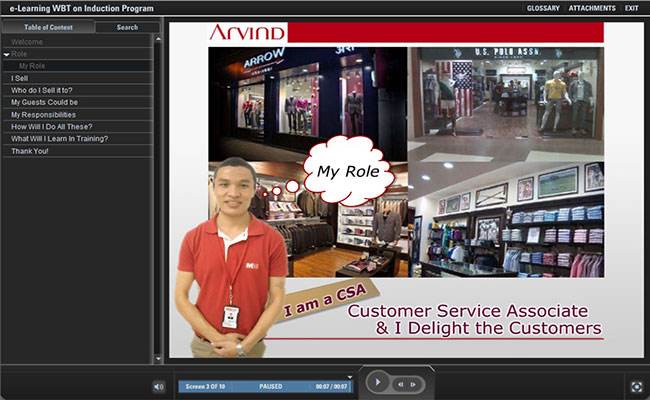Click the My Role thought bubble
Screen dimensions: 650x400
point(348,170)
